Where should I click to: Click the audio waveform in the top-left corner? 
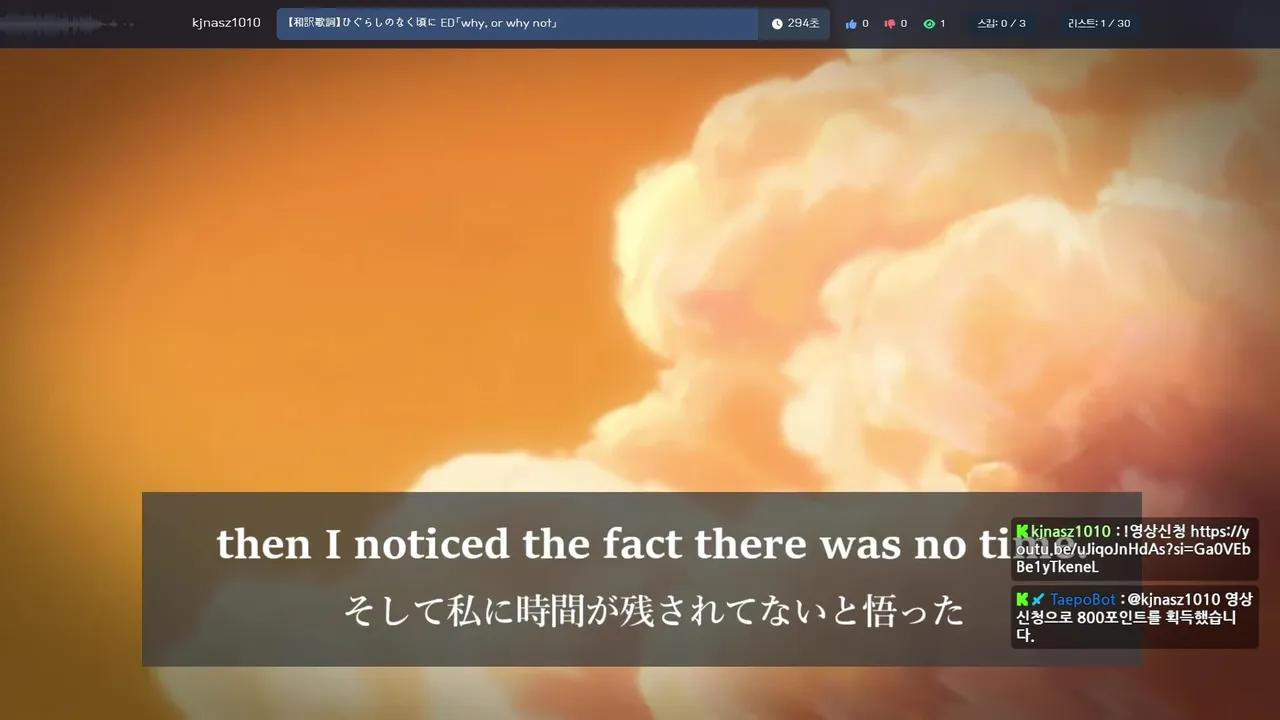tap(65, 23)
